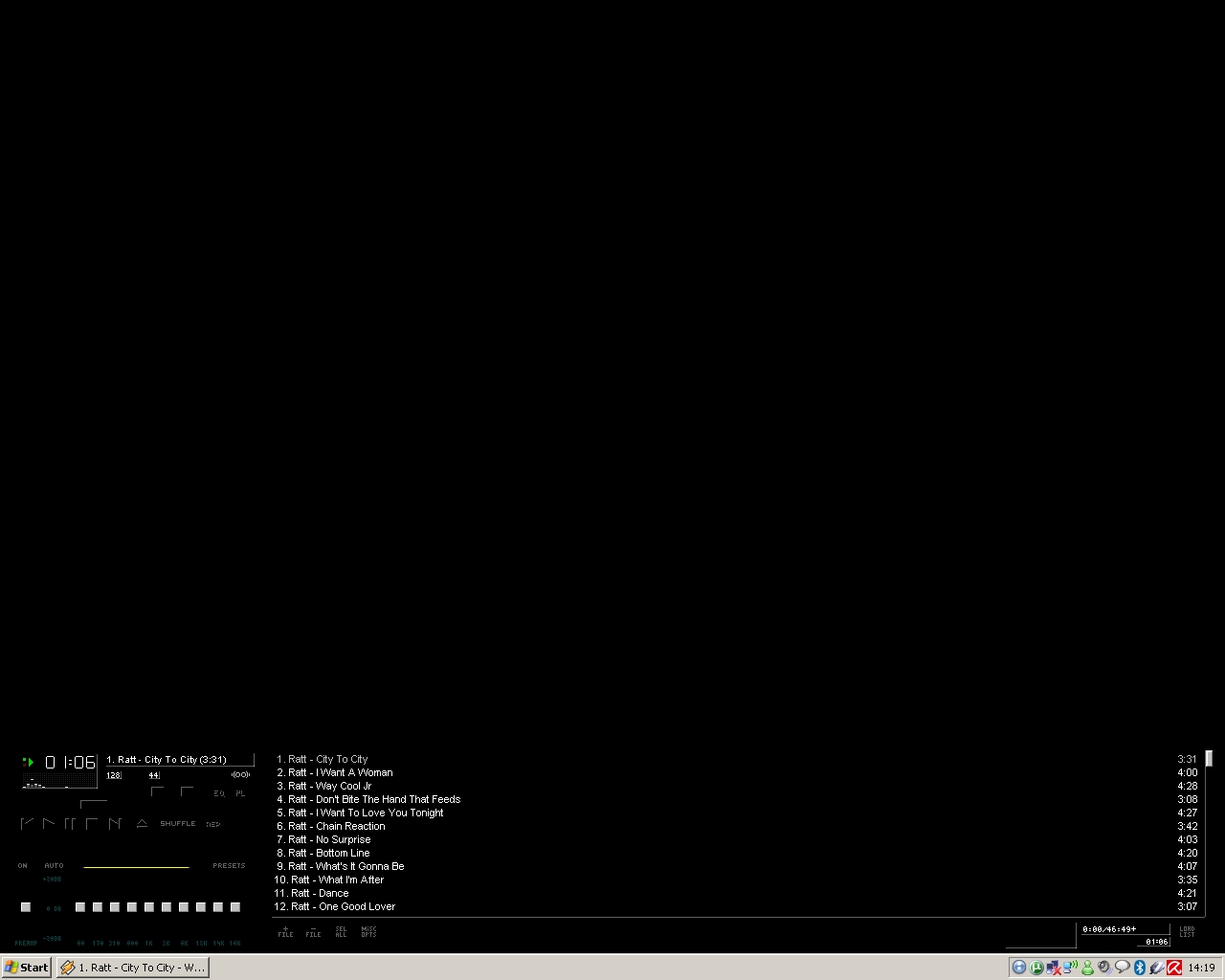Viewport: 1225px width, 980px height.
Task: Click the 3K equalizer slider knob
Action: pos(167,907)
